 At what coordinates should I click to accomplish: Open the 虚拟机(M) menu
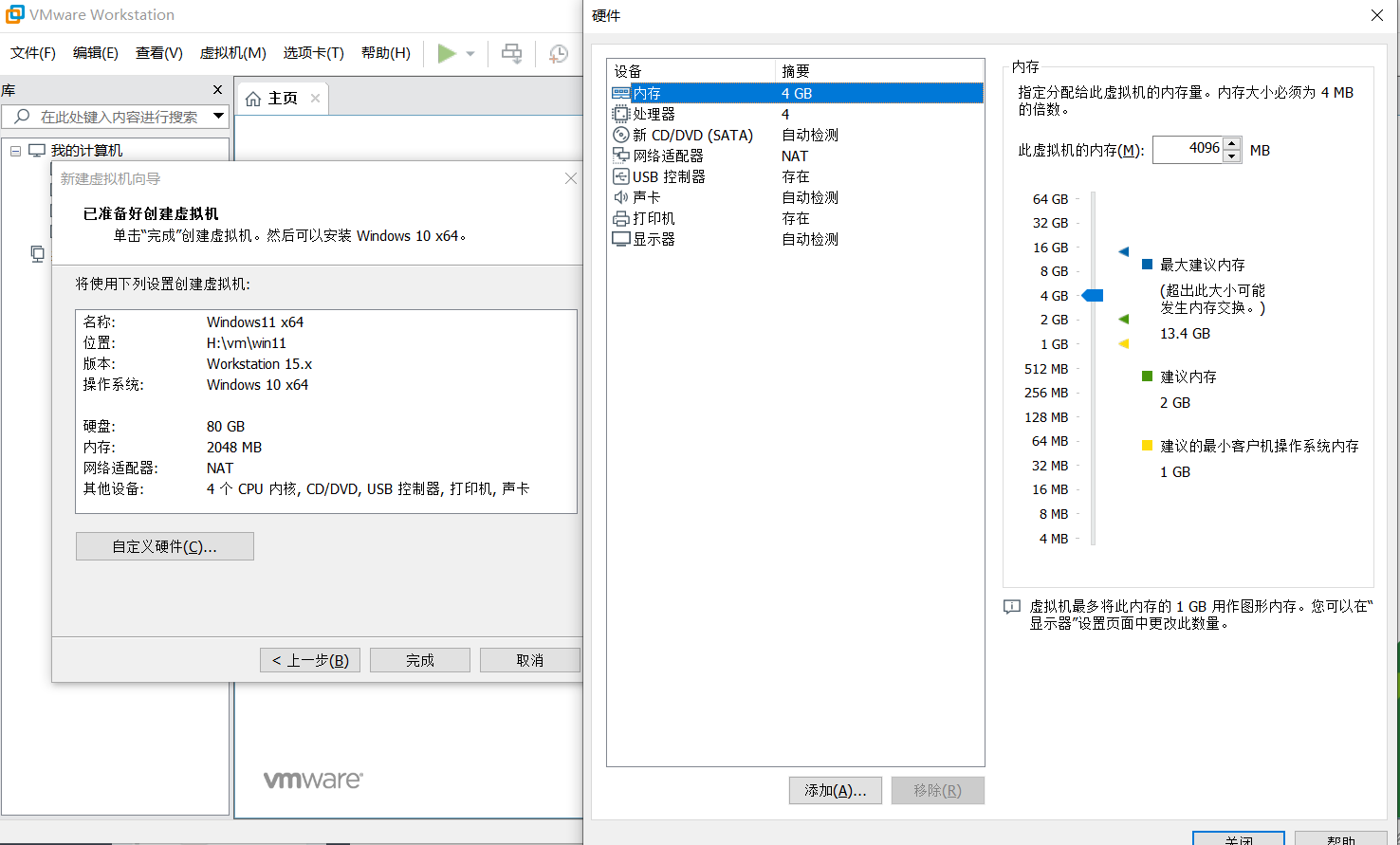(232, 53)
